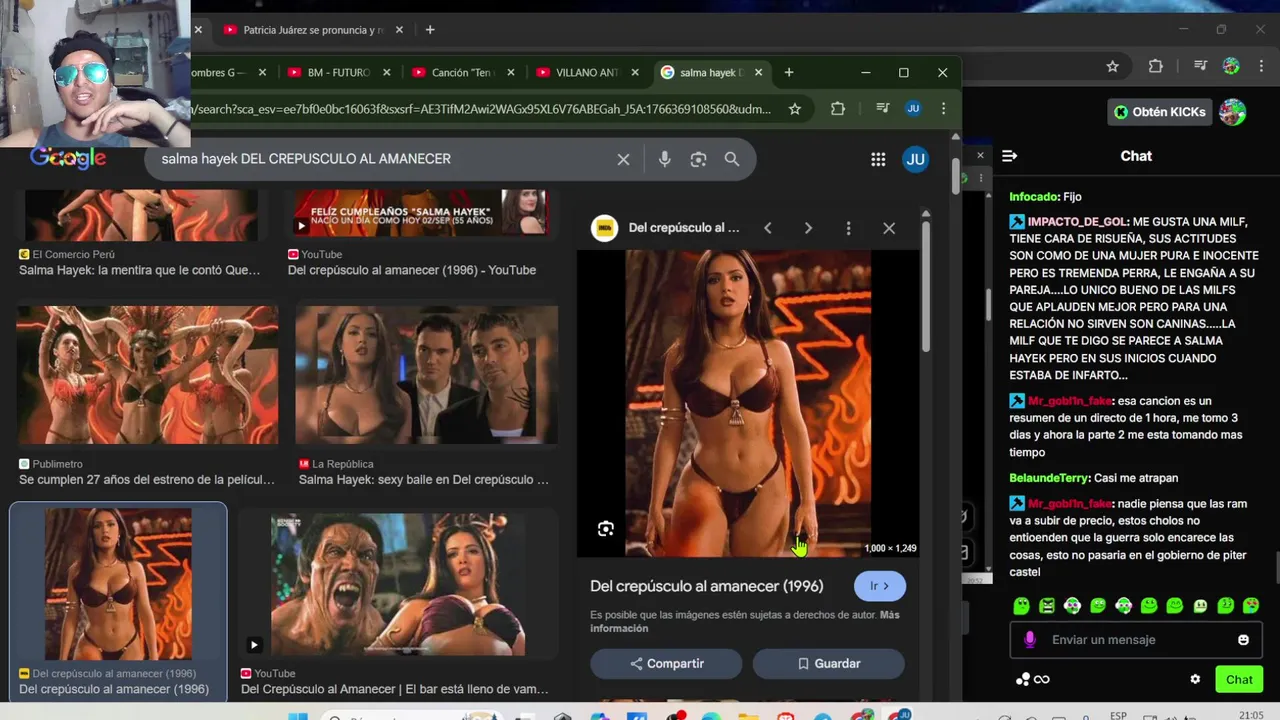This screenshot has width=1280, height=720.
Task: Open media control icon in front window
Action: pyautogui.click(x=883, y=109)
